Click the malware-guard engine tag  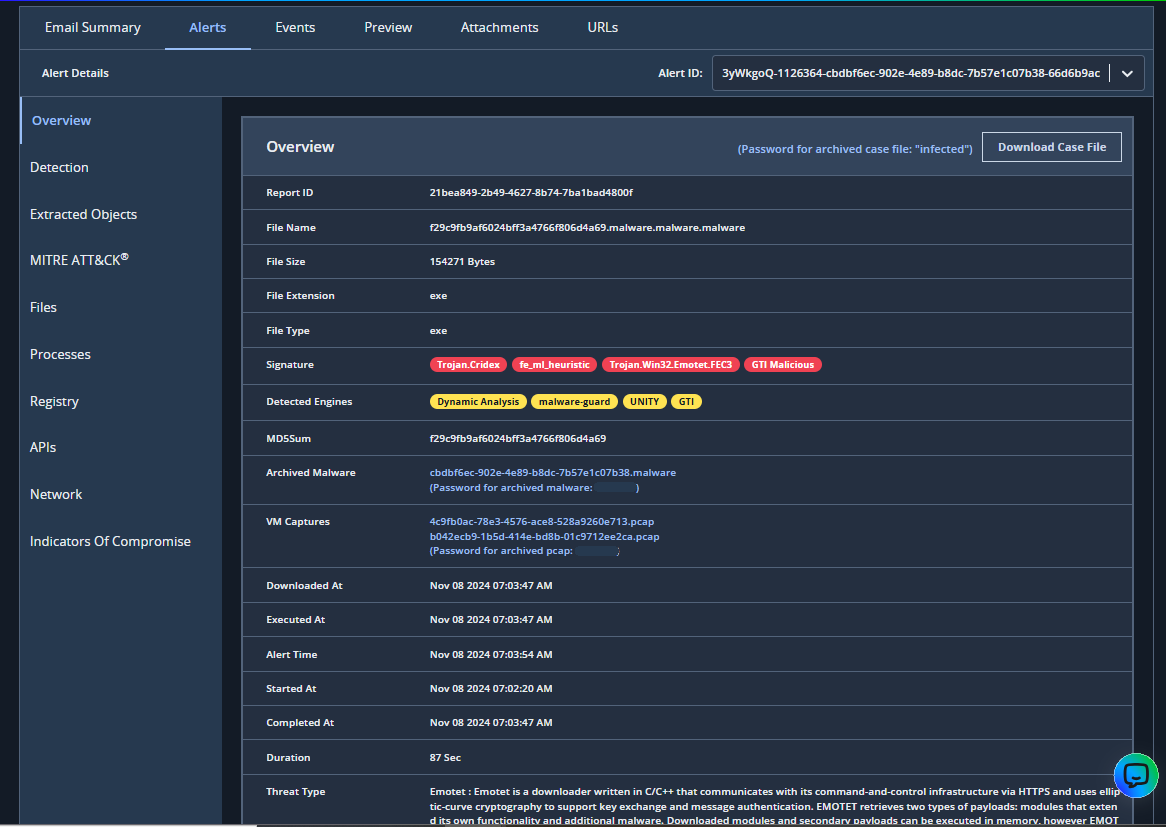click(x=574, y=402)
